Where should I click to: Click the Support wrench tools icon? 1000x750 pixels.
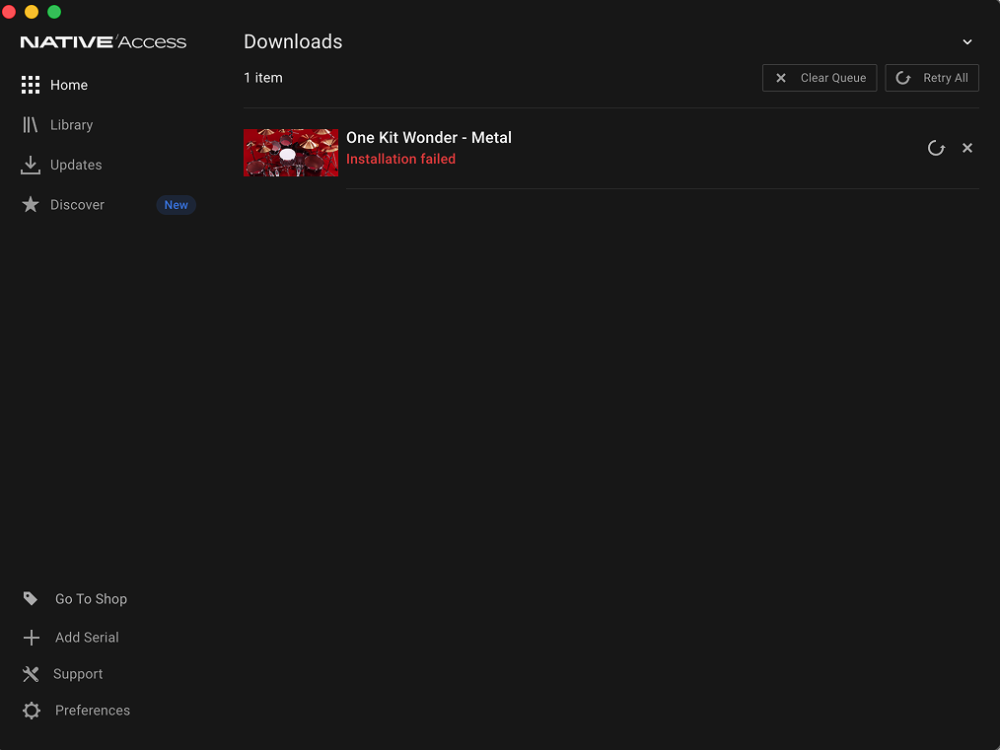(x=31, y=674)
